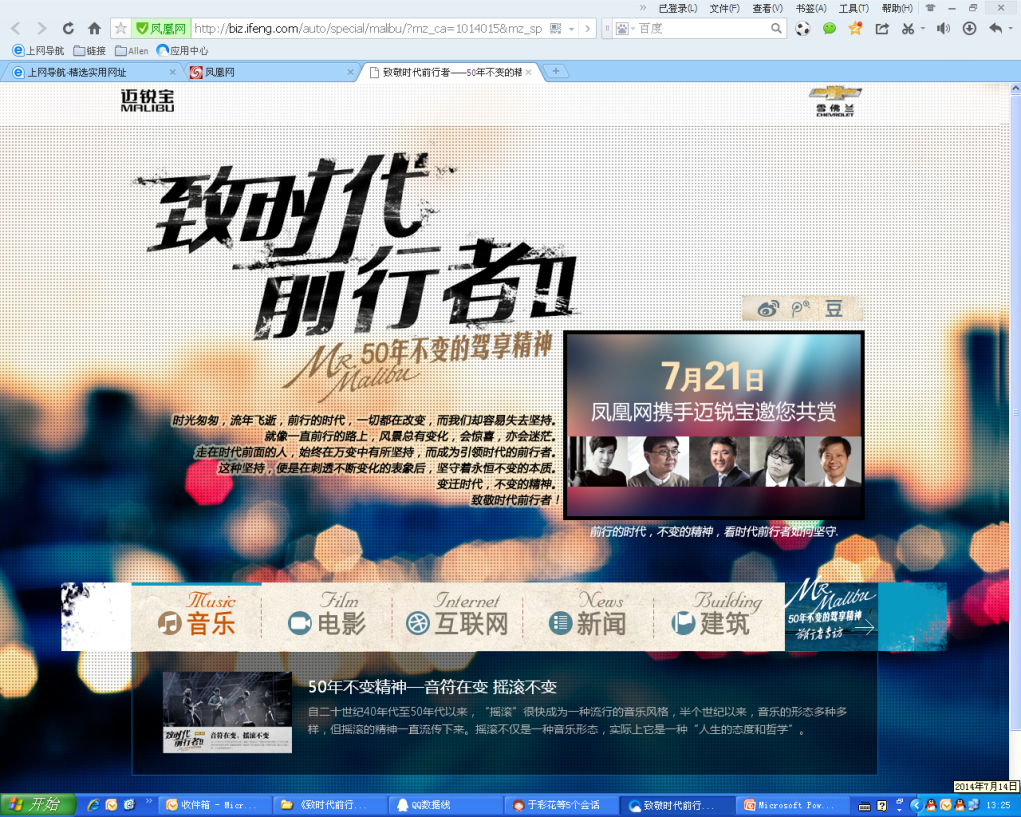This screenshot has width=1021, height=817.
Task: Open the rock band article thumbnail
Action: (x=227, y=712)
